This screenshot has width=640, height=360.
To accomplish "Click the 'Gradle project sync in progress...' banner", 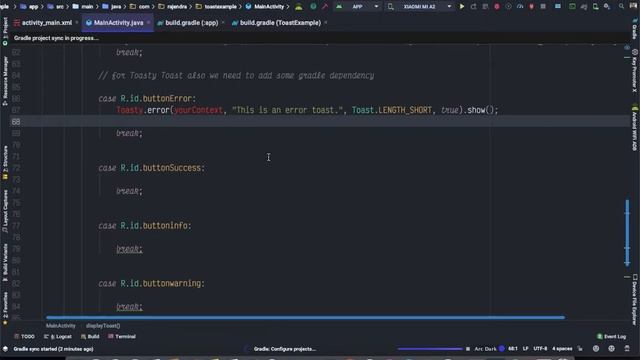I will click(56, 38).
